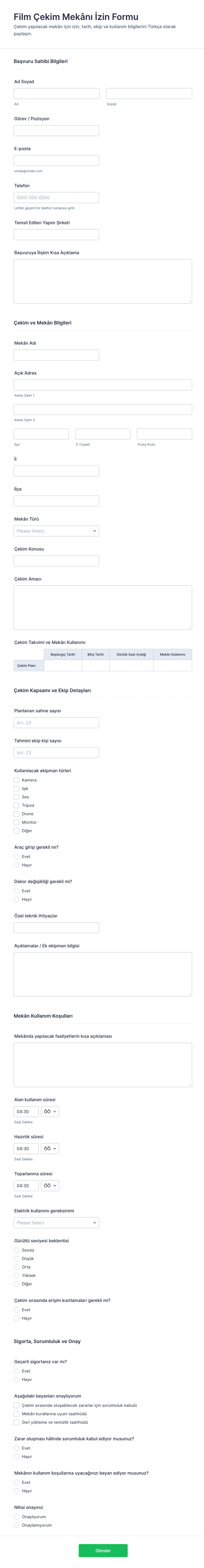Click the Toparlanma süresi time field
Image resolution: width=204 pixels, height=1568 pixels.
pyautogui.click(x=26, y=1186)
